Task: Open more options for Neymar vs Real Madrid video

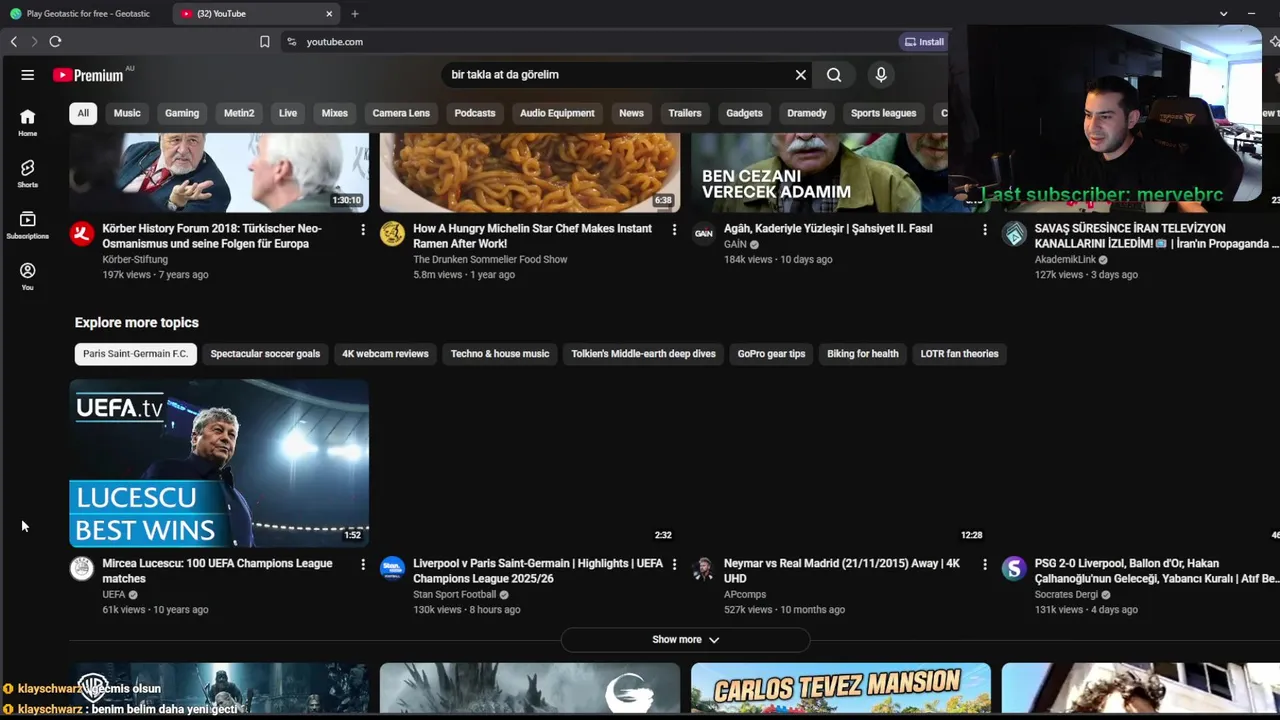Action: [x=985, y=565]
